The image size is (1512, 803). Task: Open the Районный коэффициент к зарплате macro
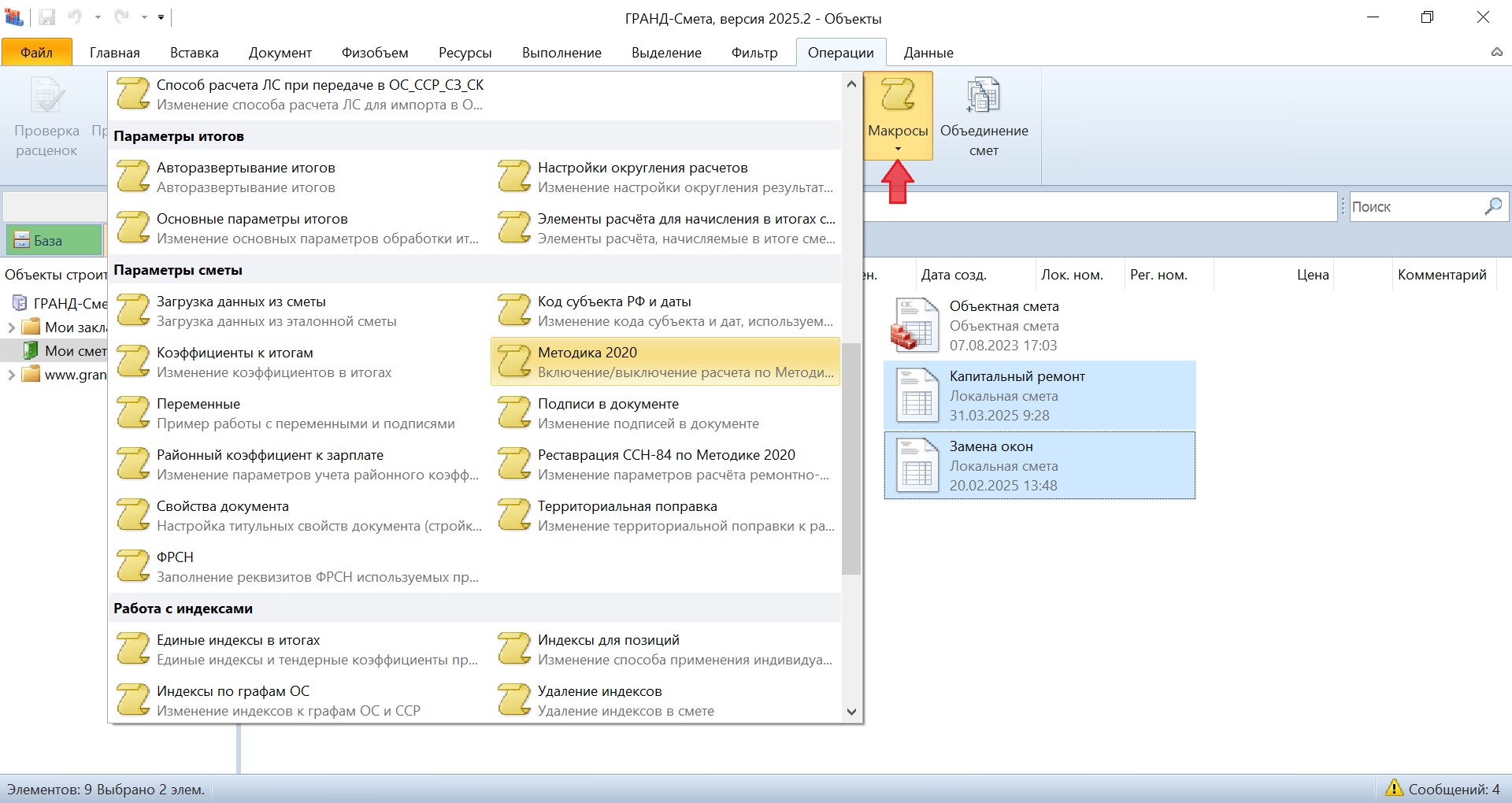tap(299, 464)
